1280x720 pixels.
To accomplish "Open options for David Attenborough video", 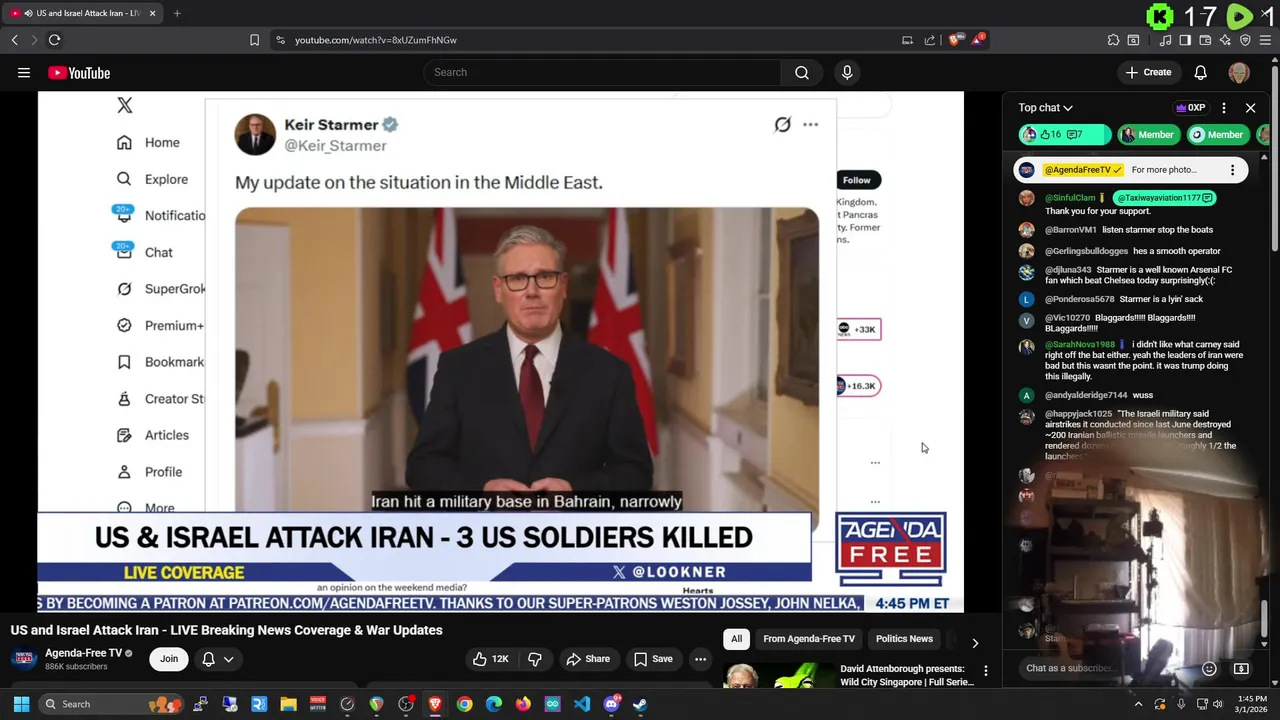I will pyautogui.click(x=985, y=671).
